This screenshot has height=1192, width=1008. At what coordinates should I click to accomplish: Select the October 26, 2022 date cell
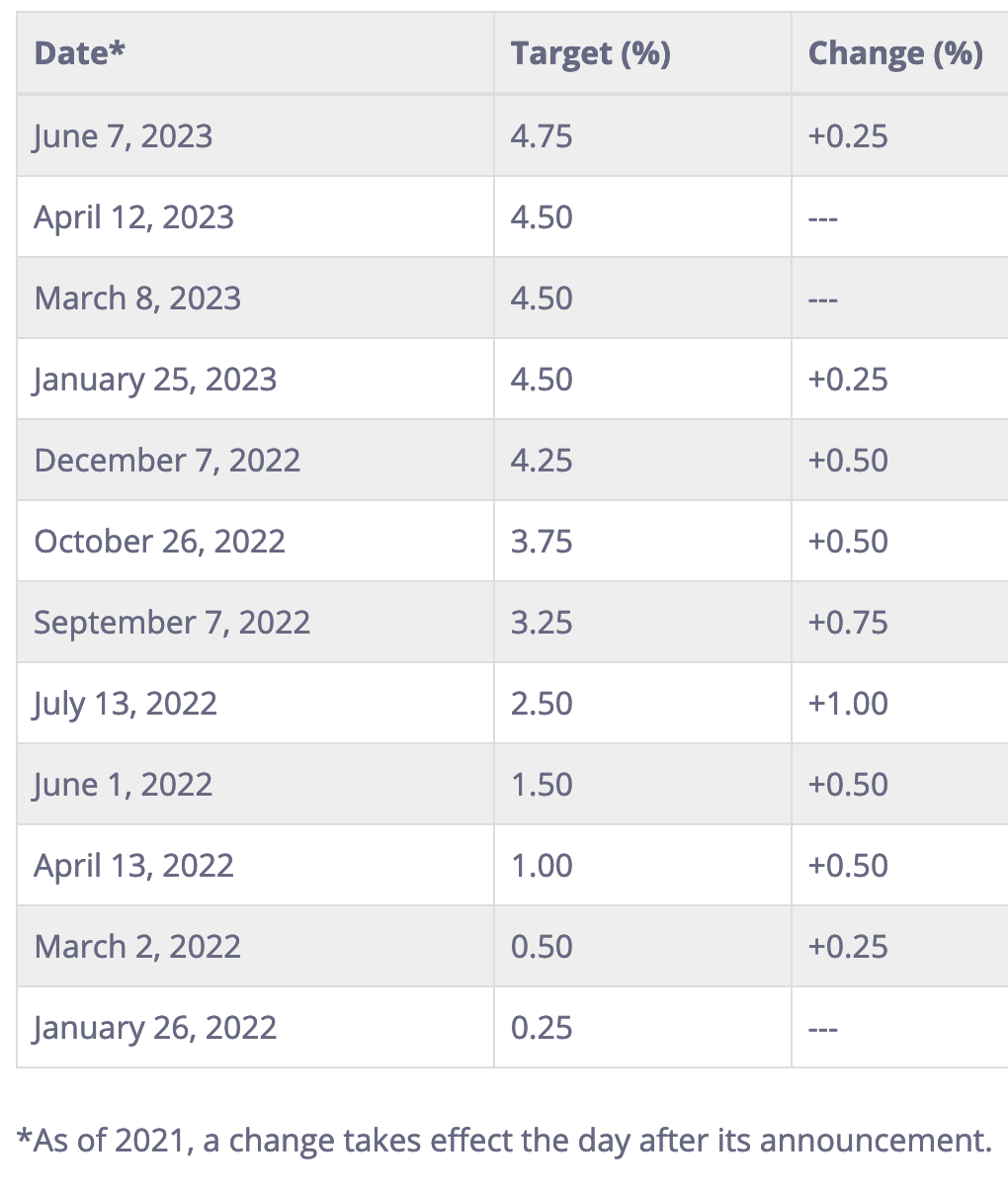click(255, 542)
